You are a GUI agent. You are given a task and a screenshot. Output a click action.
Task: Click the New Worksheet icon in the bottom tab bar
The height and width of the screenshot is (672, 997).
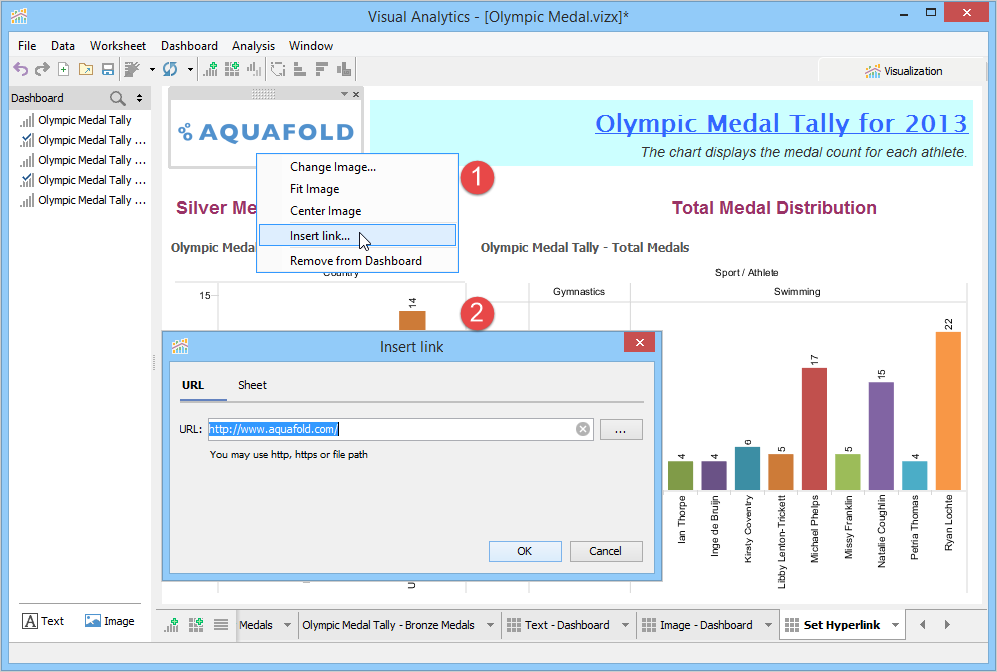tap(172, 625)
